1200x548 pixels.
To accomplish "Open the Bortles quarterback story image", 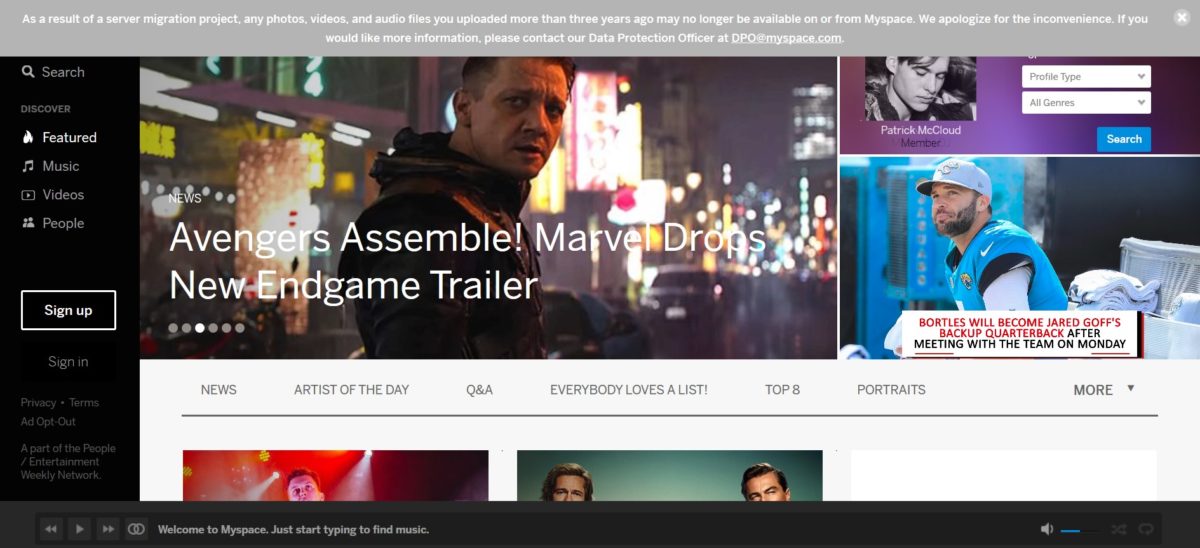I will point(1019,258).
